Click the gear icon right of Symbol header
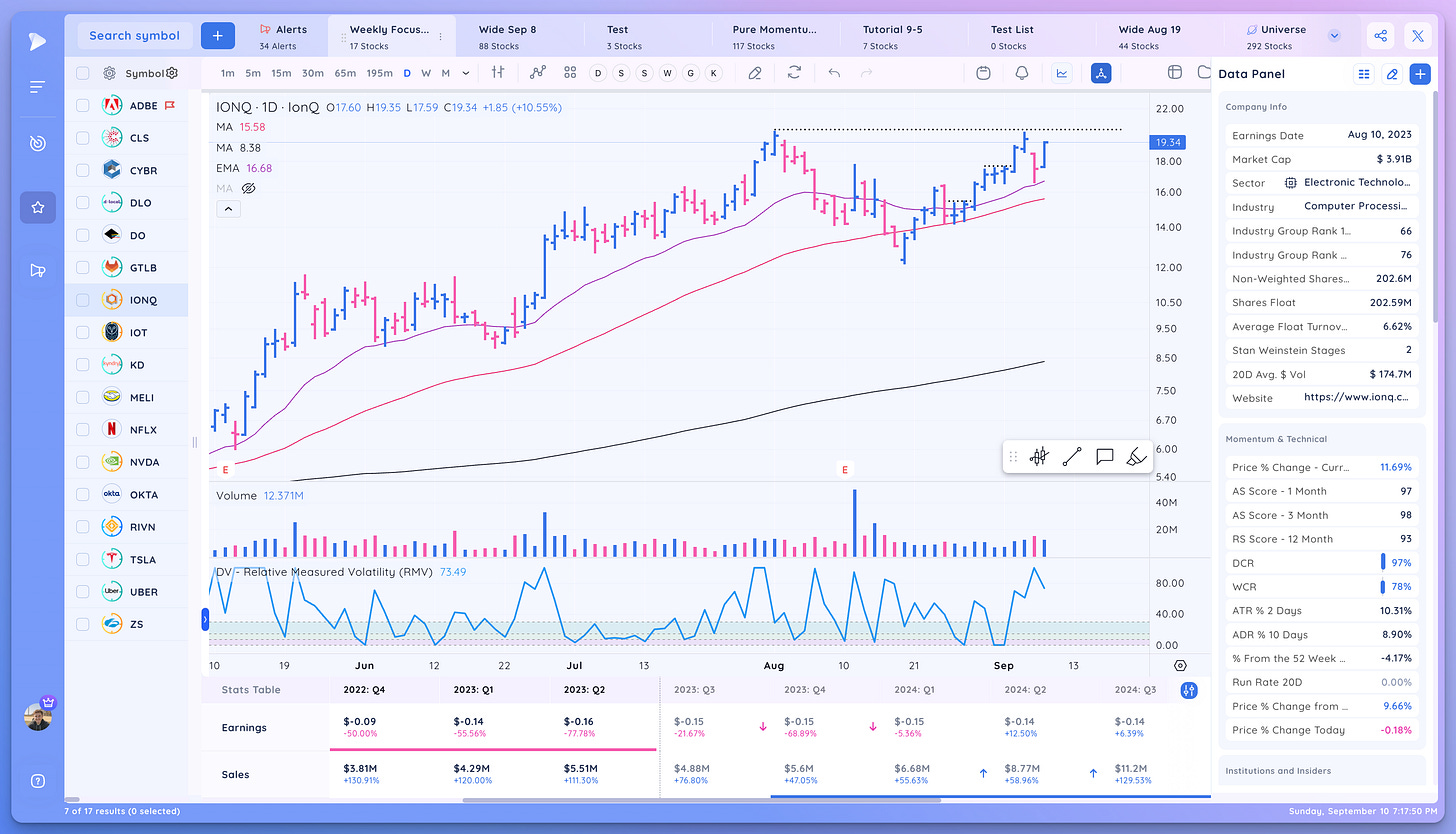 172,73
